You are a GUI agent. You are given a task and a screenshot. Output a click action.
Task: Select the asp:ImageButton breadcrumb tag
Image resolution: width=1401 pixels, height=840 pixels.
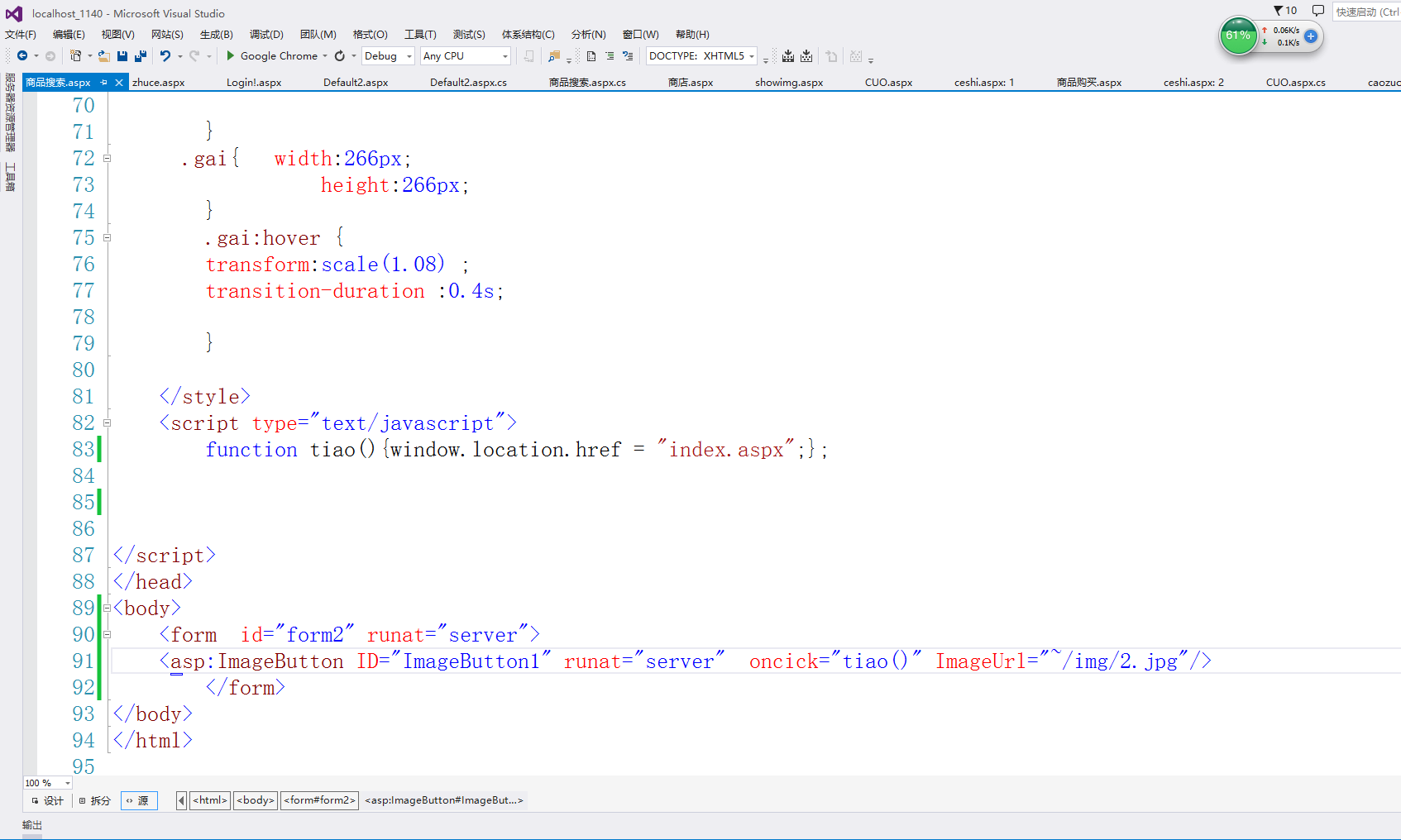point(444,800)
